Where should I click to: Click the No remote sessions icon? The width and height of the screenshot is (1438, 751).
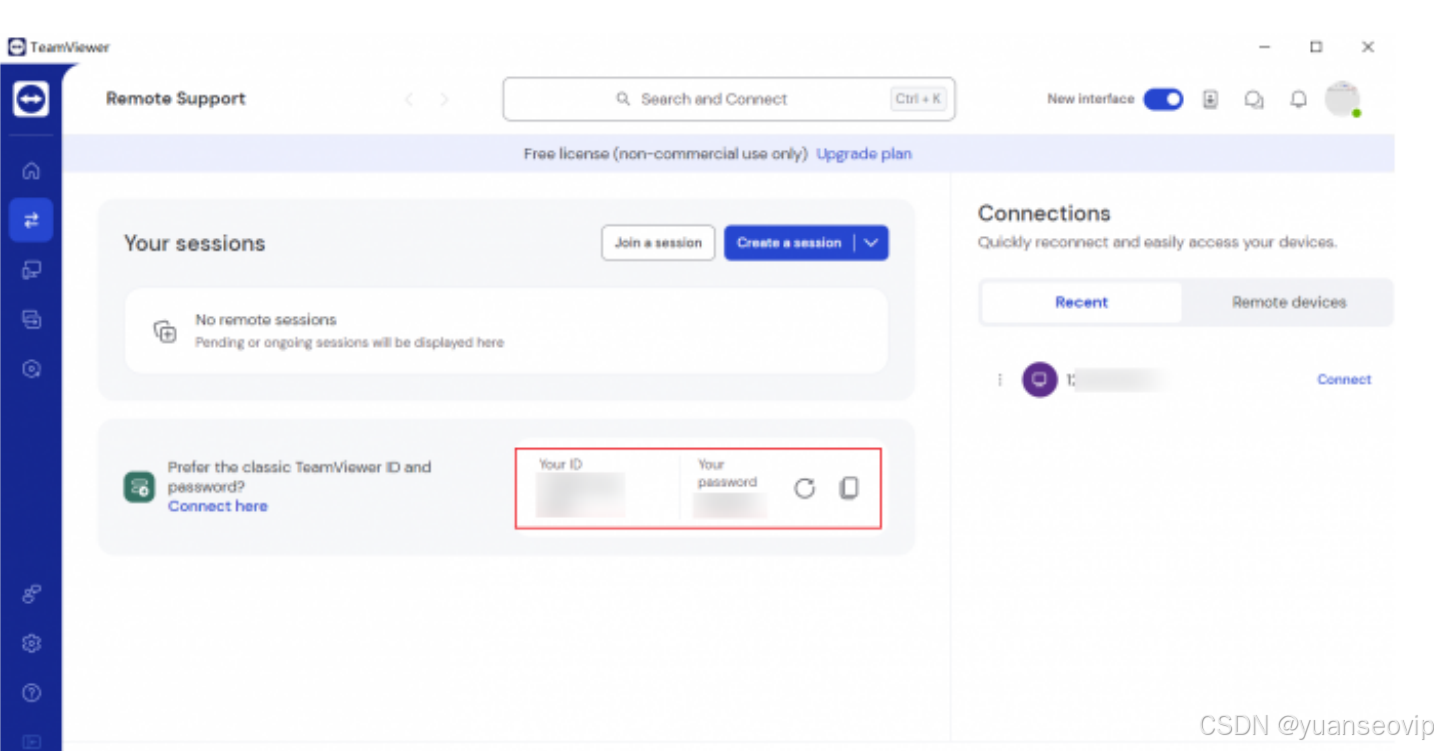coord(165,331)
